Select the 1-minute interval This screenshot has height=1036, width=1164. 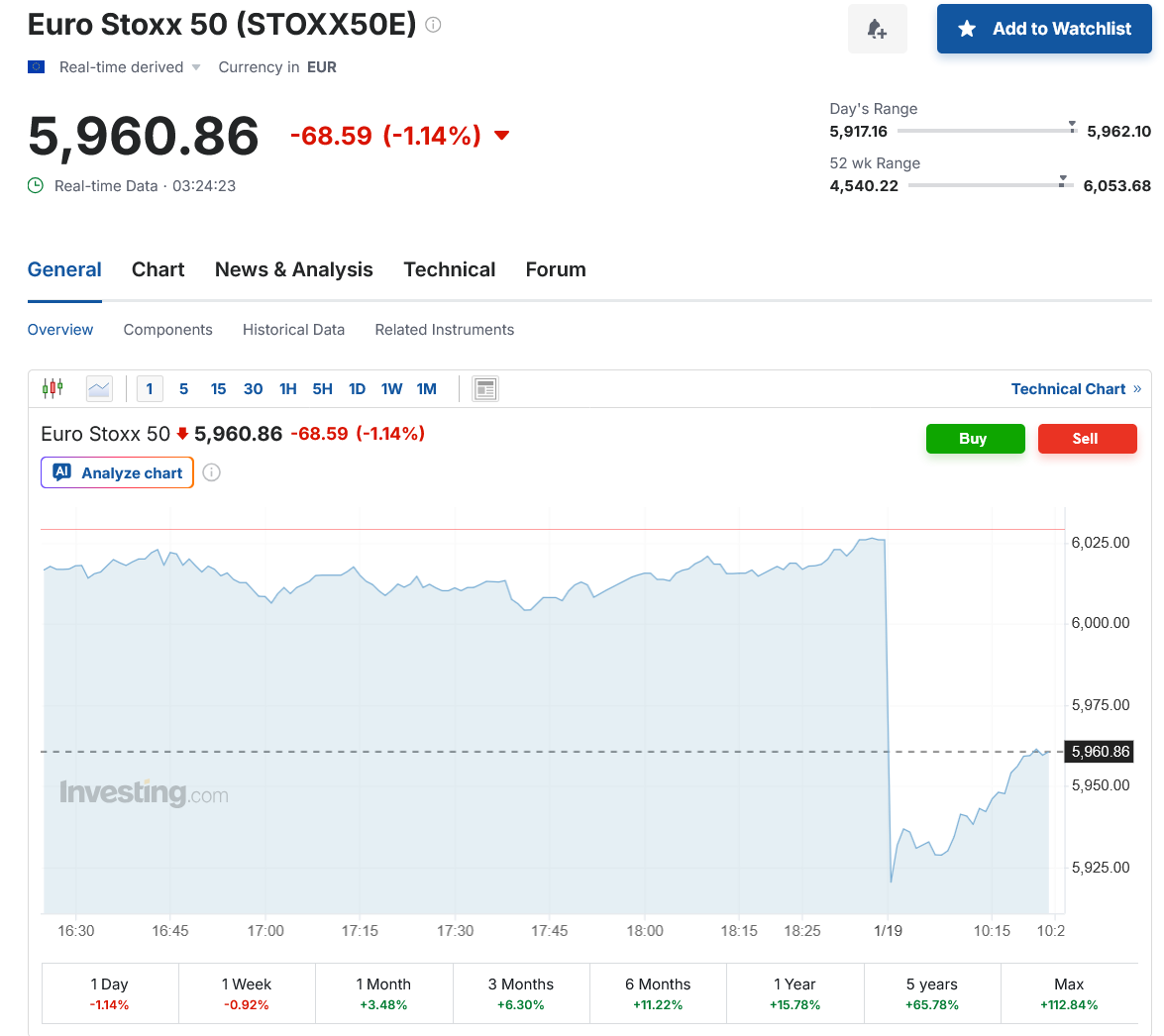coord(150,389)
